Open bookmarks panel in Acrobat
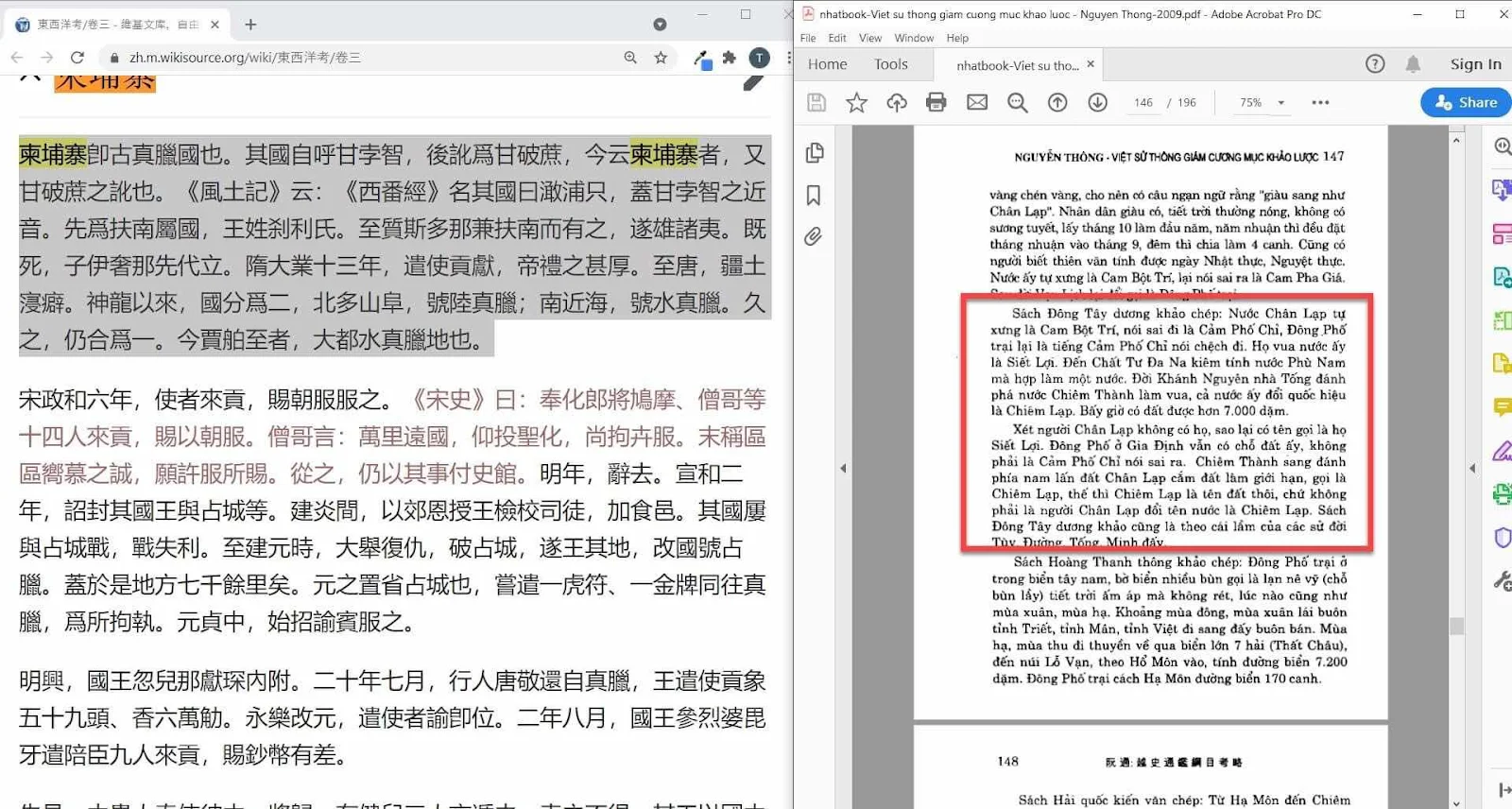Viewport: 1512px width, 809px height. pyautogui.click(x=813, y=196)
